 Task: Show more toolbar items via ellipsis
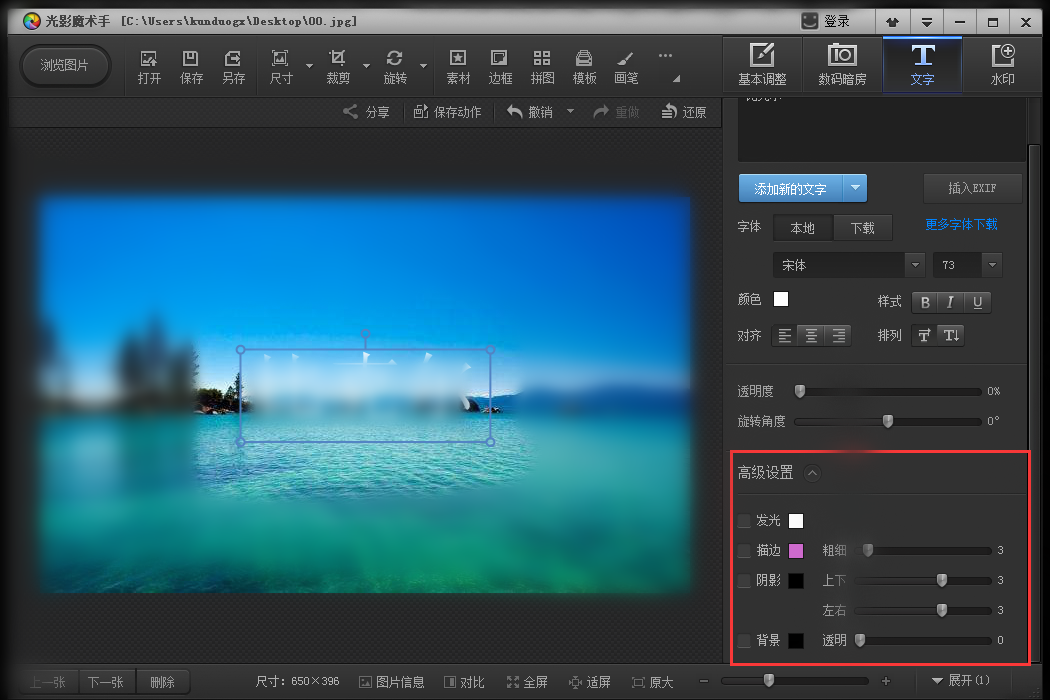[665, 56]
